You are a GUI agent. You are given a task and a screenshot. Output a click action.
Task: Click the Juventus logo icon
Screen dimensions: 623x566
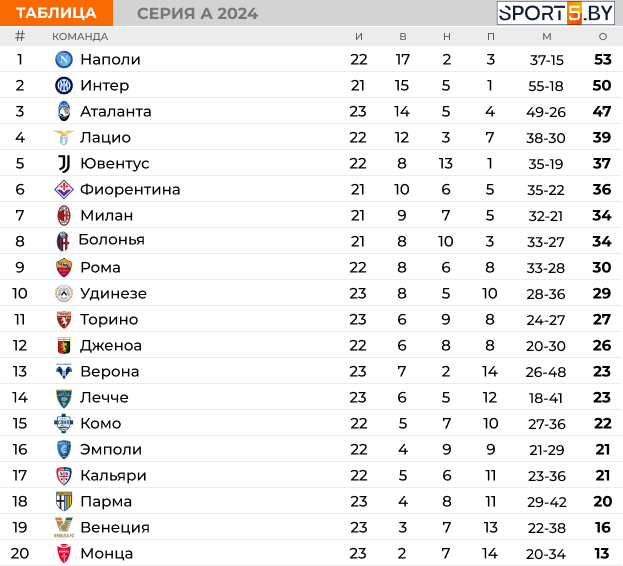[64, 163]
